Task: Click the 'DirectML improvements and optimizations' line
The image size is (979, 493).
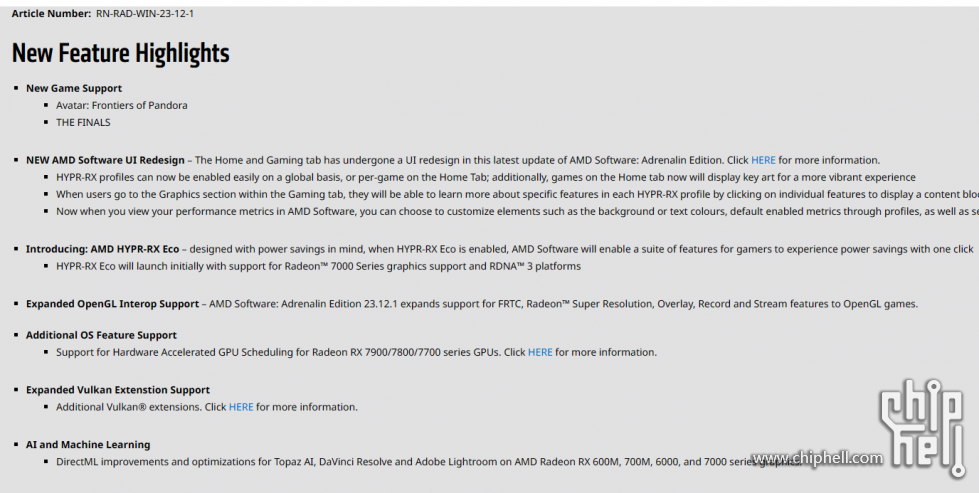Action: [428, 462]
